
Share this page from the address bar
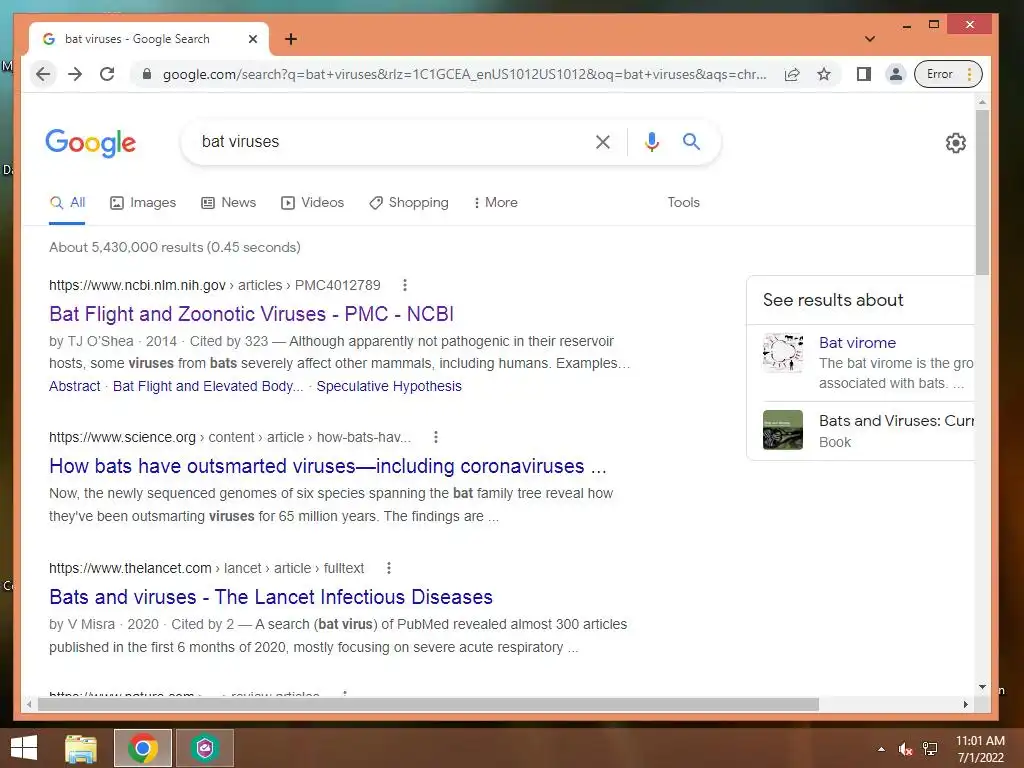[x=792, y=74]
